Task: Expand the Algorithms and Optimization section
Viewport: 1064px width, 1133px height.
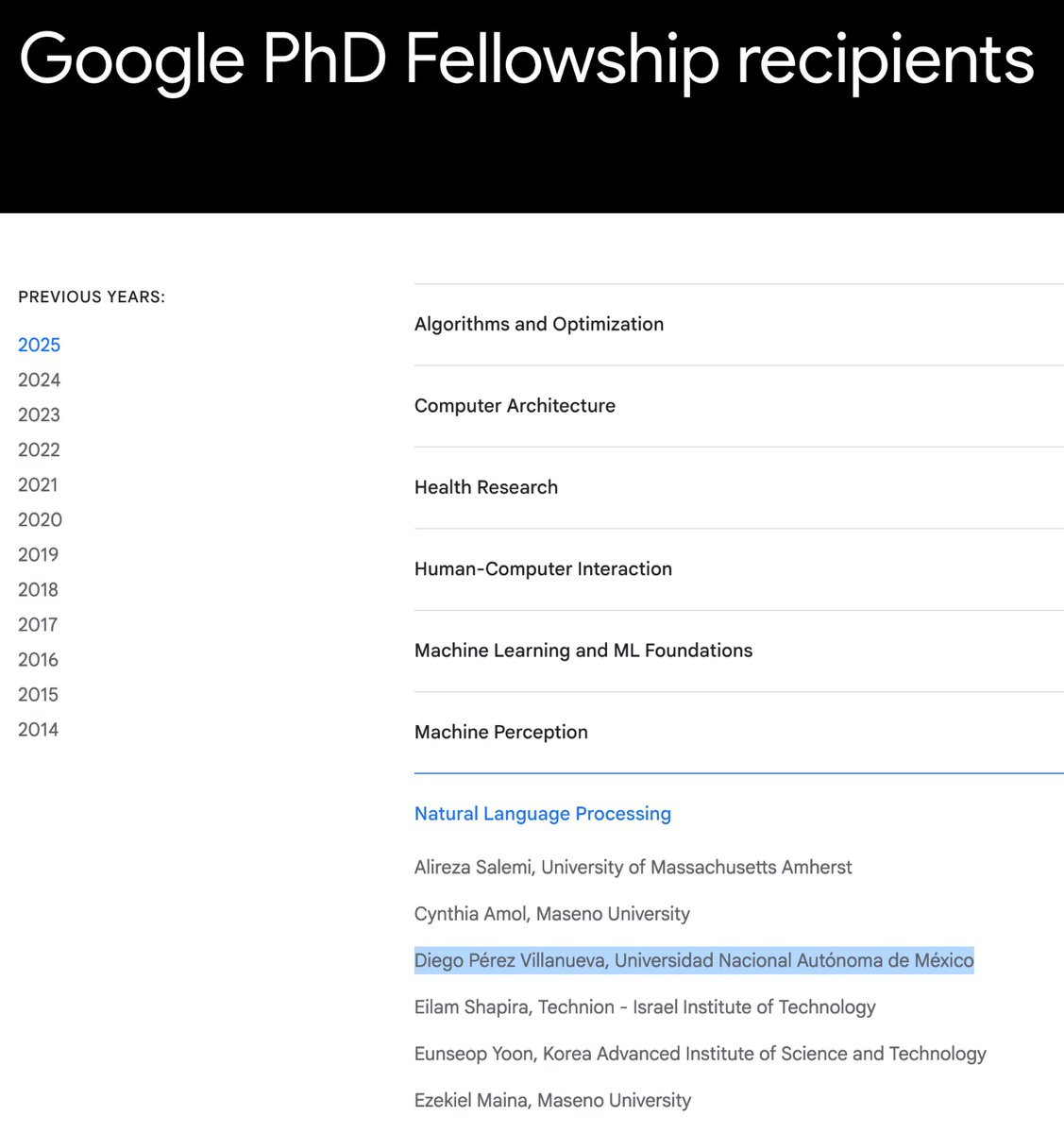Action: point(738,324)
